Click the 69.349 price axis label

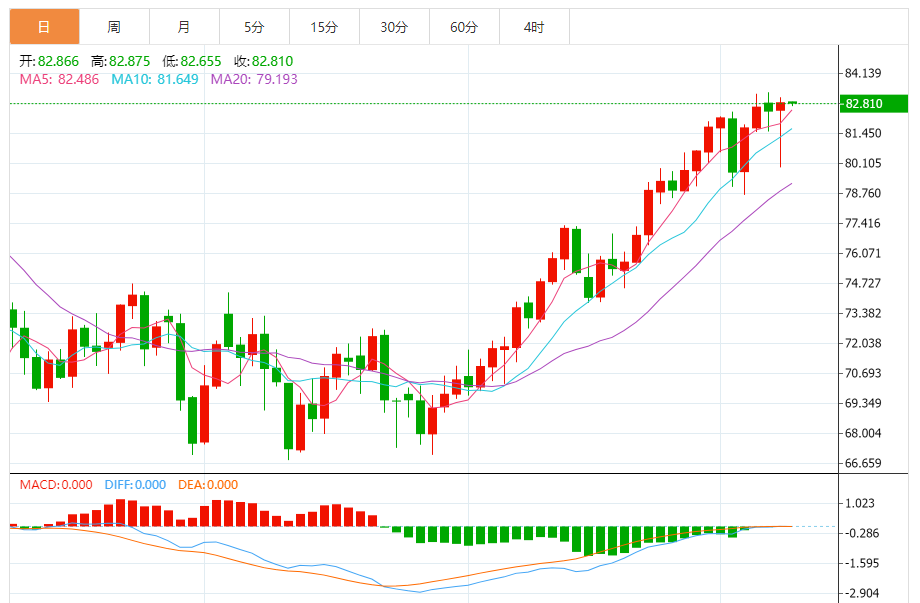tap(862, 403)
